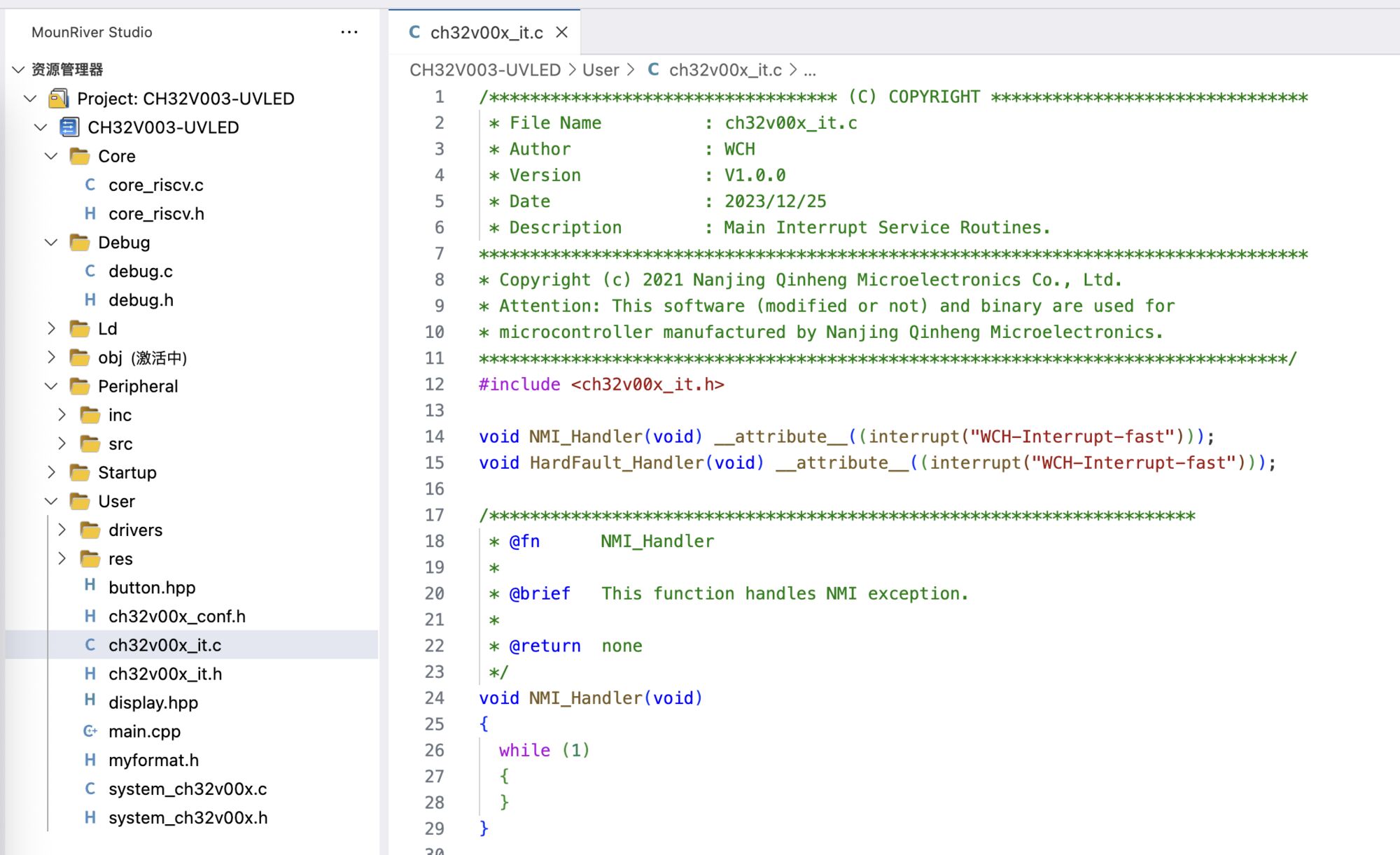Switch to the ch32v00x_it.c tab
The image size is (1400, 855).
point(486,32)
